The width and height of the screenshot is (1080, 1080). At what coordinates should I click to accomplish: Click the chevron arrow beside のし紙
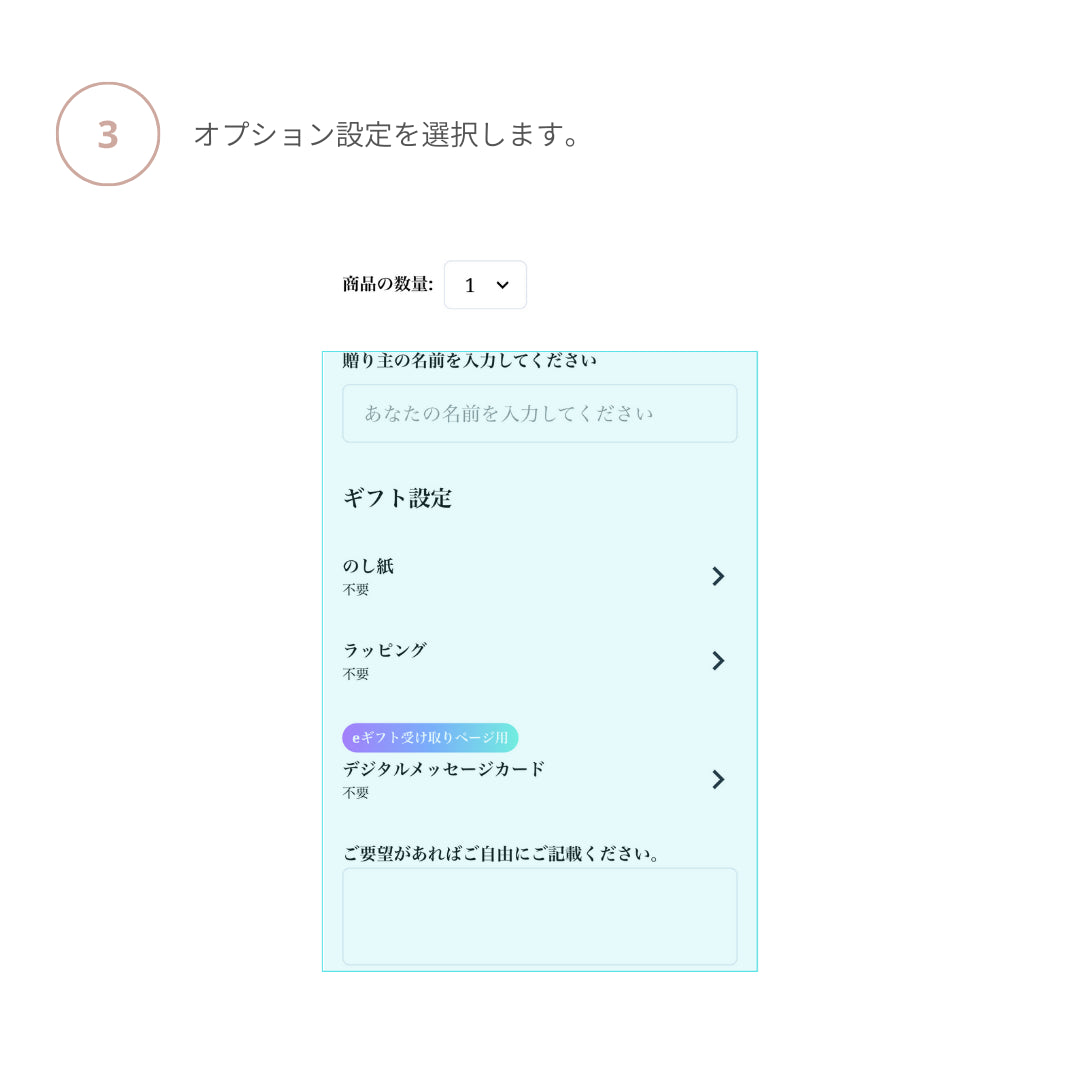(x=717, y=576)
